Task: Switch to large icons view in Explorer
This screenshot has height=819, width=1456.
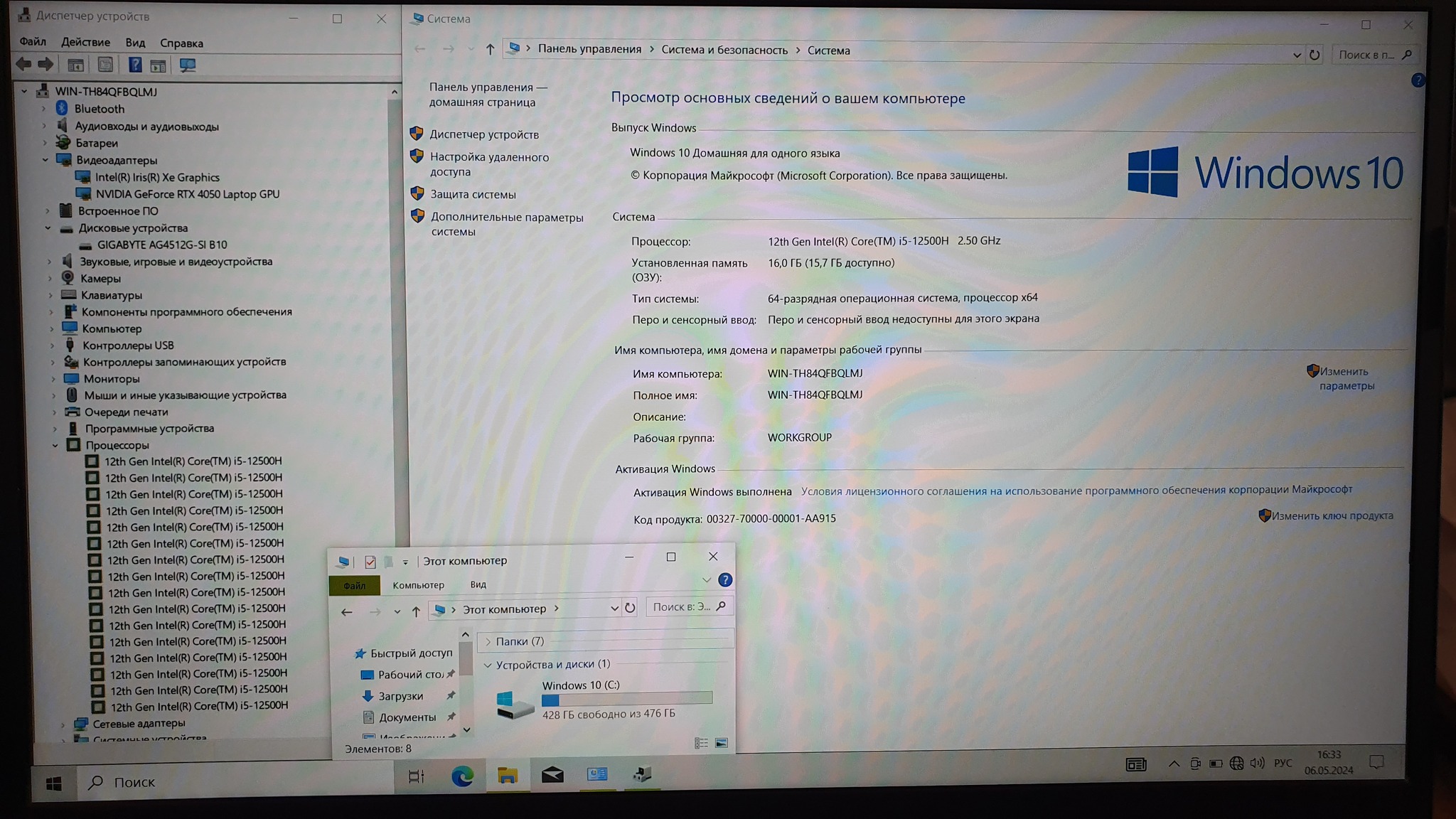Action: pos(722,743)
